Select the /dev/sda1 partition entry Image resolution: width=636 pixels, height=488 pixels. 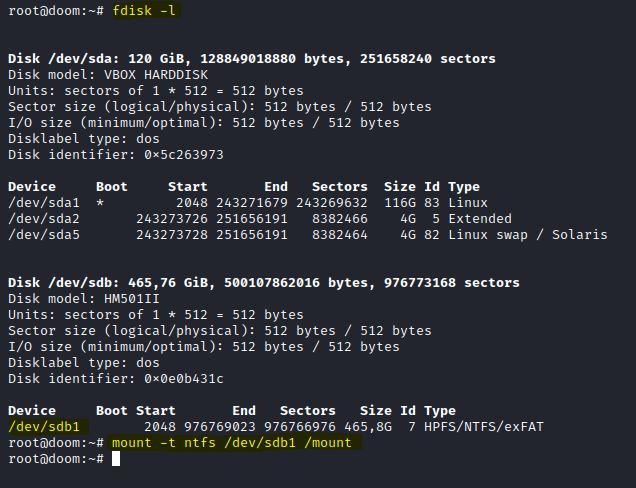pyautogui.click(x=43, y=203)
